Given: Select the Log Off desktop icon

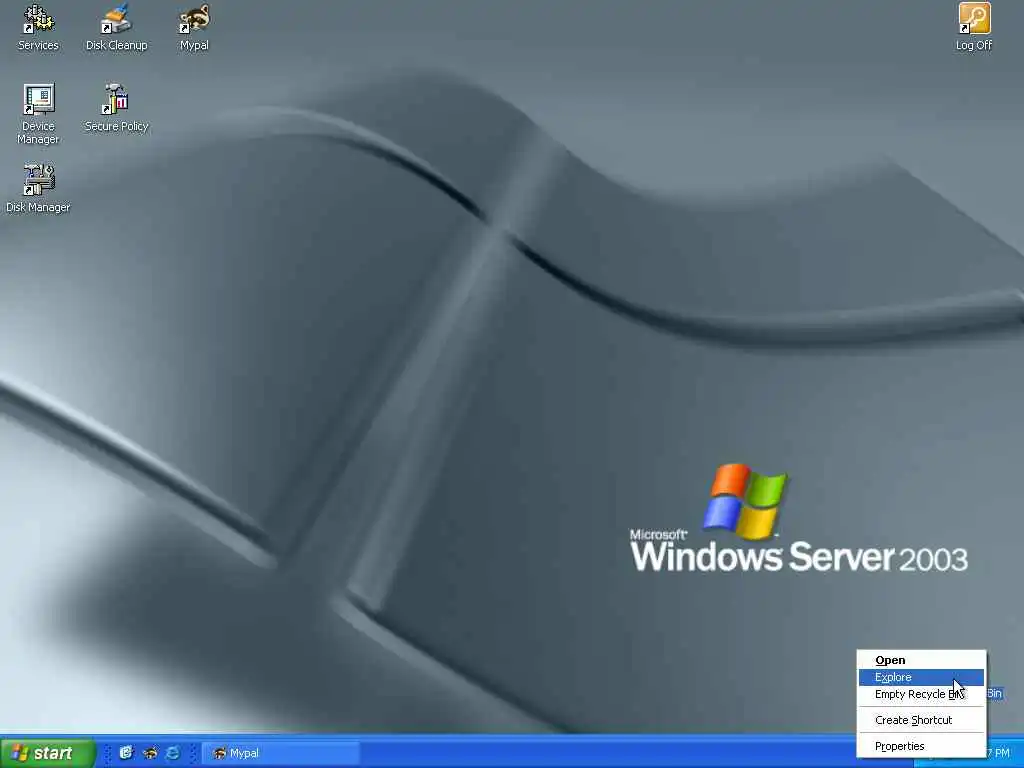Looking at the screenshot, I should 974,27.
